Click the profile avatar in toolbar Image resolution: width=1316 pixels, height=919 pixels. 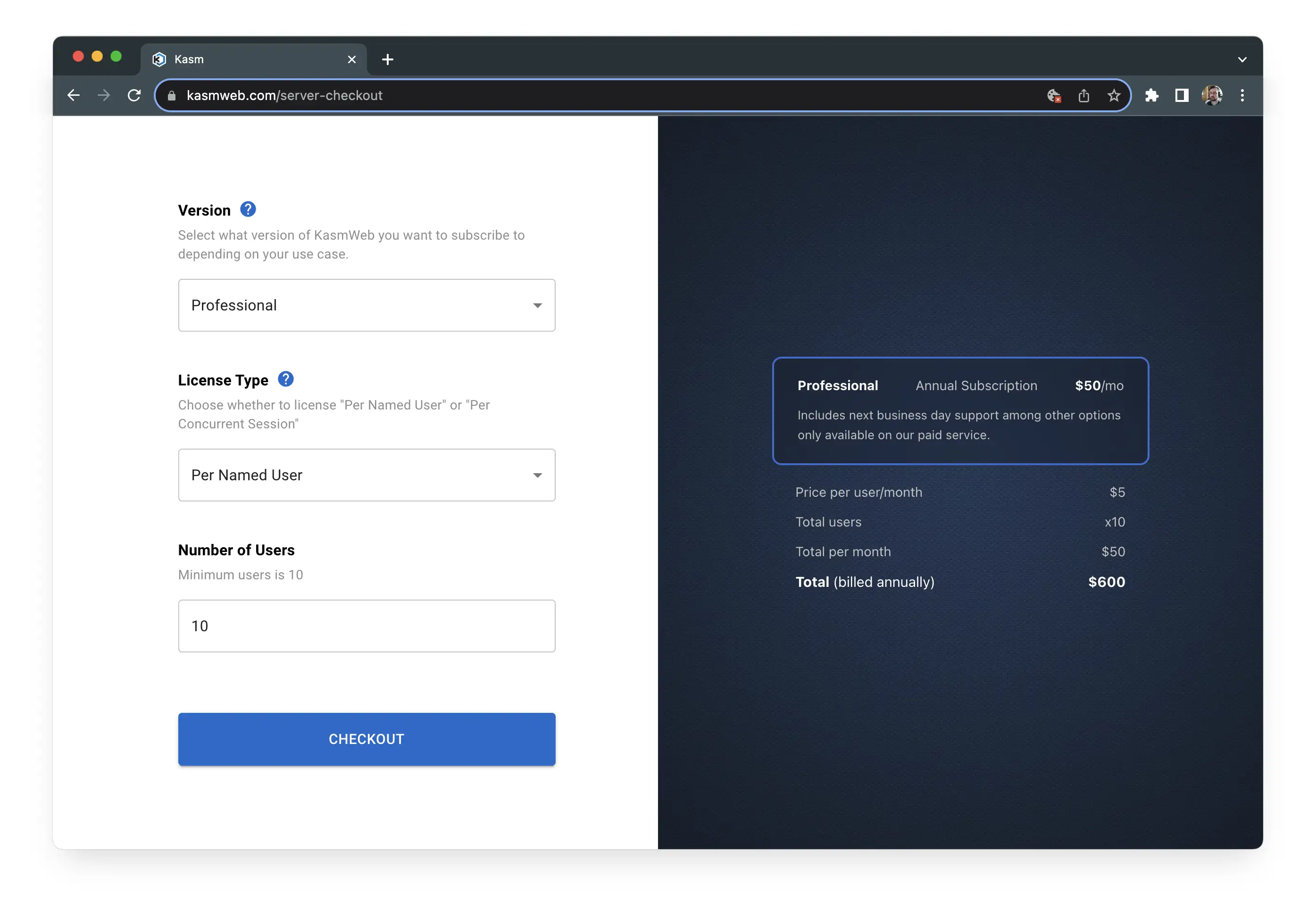(1212, 95)
